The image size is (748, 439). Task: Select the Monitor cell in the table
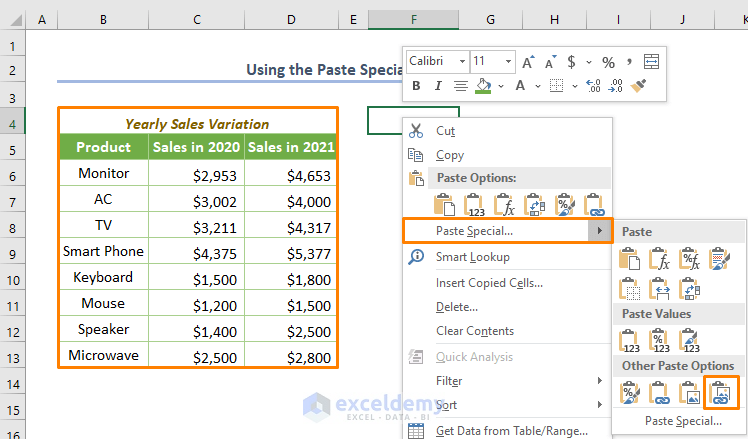[103, 173]
